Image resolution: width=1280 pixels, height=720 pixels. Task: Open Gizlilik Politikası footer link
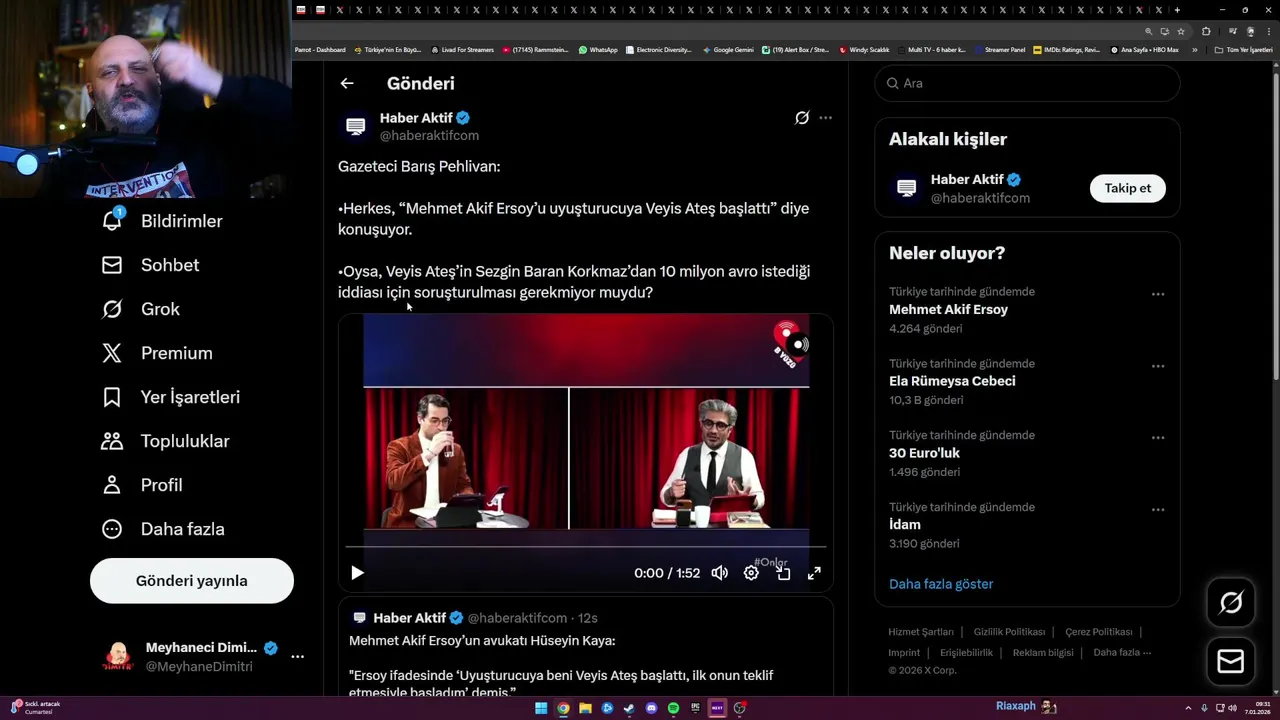click(1009, 632)
